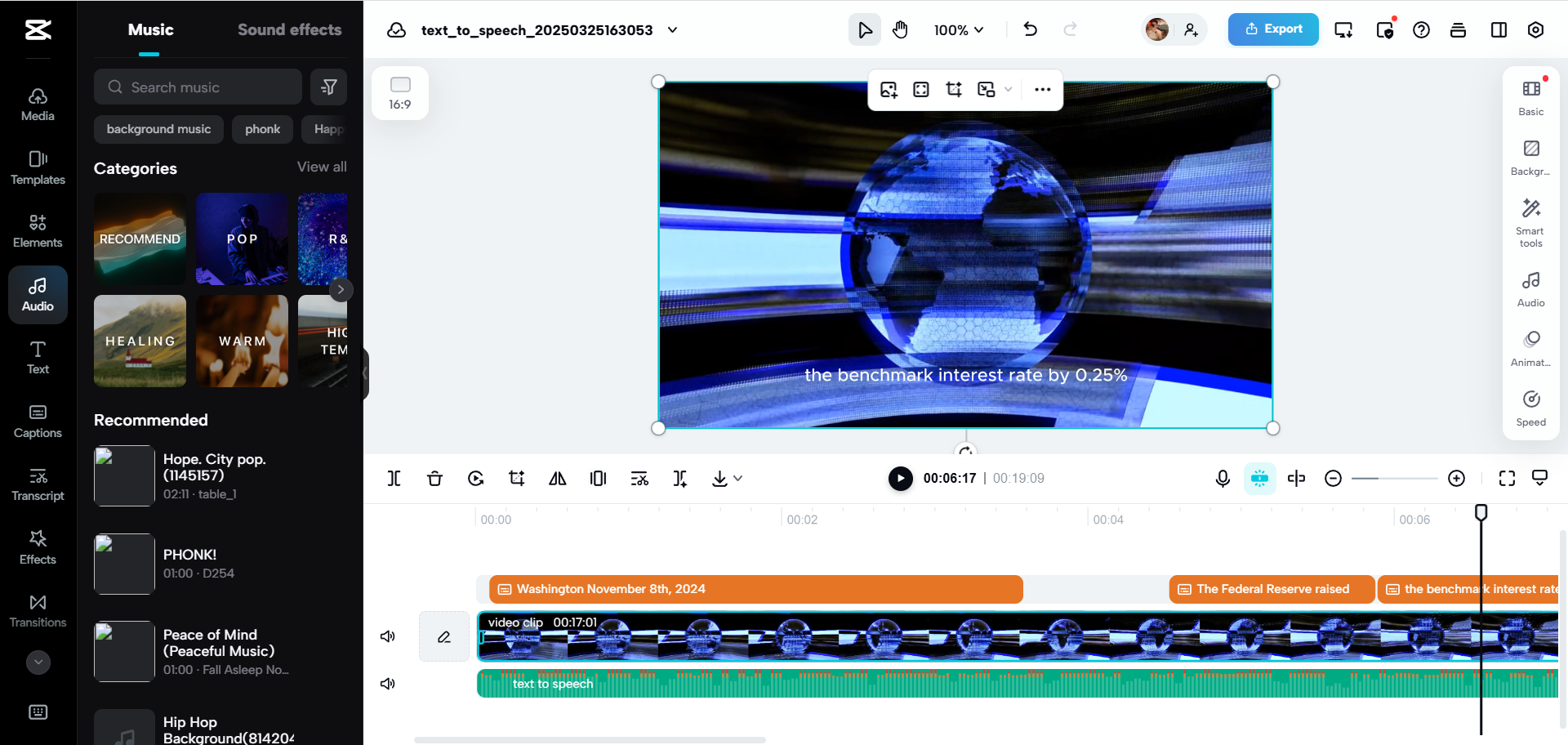
Task: Zoom the timeline using the plus button
Action: (x=1458, y=478)
